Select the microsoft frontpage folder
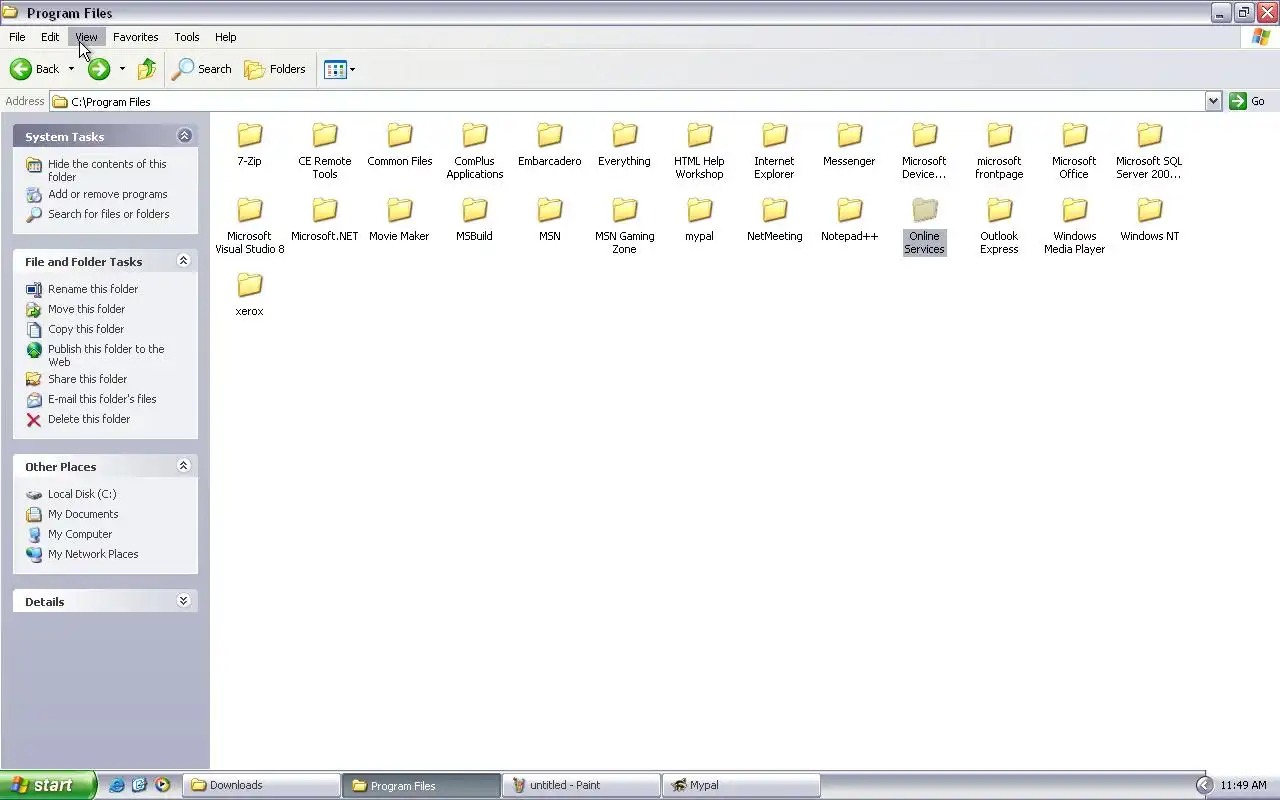 1000,150
